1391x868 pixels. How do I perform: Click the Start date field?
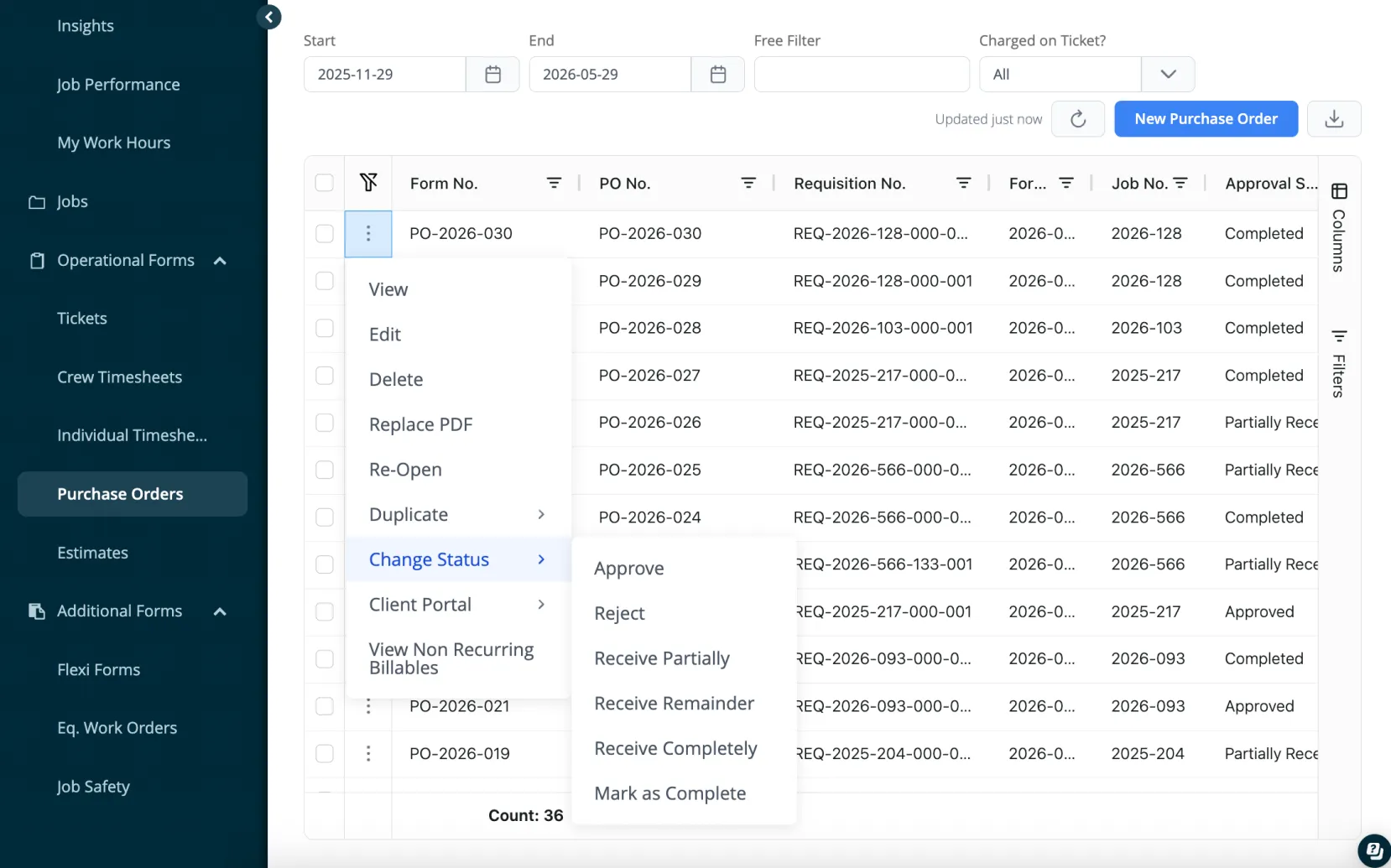point(385,75)
